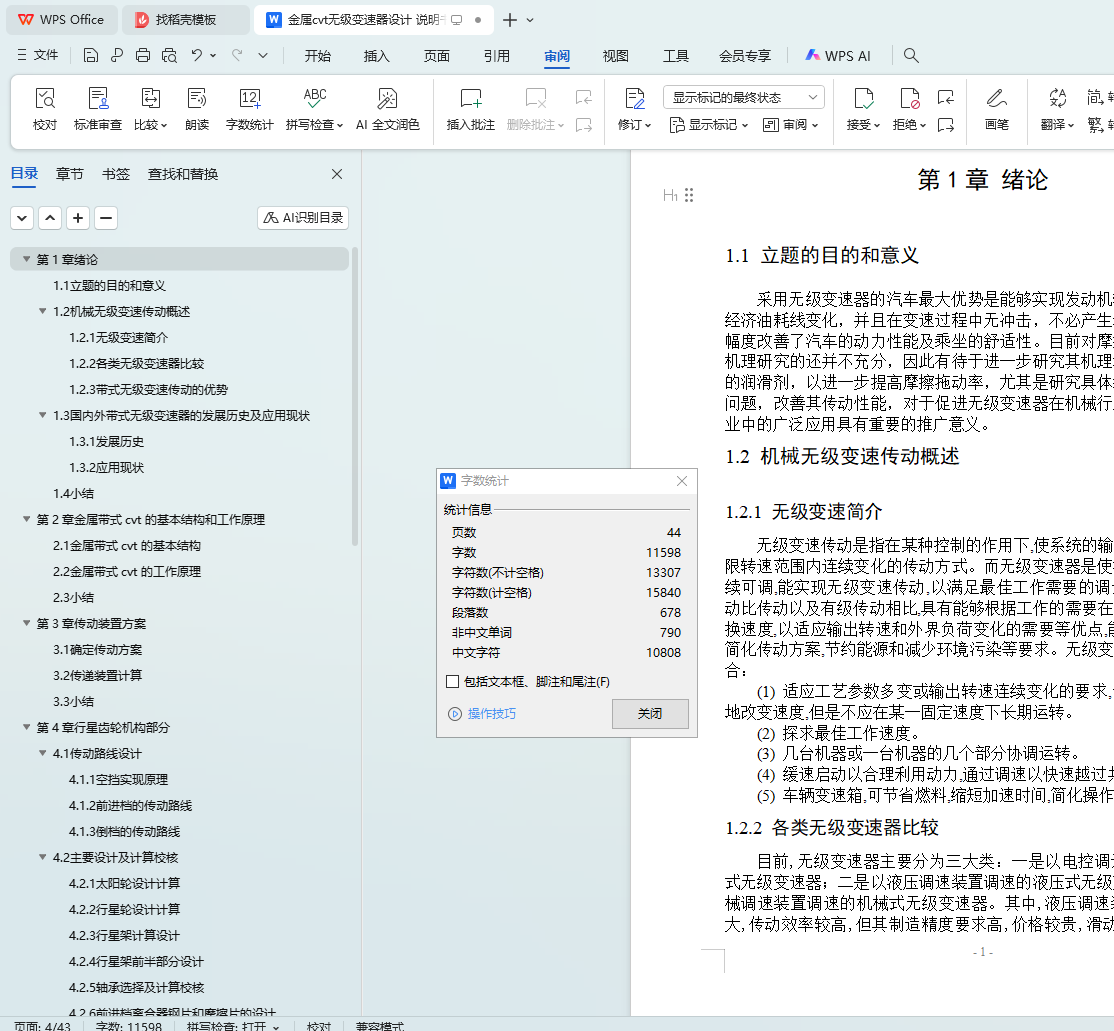1114x1031 pixels.
Task: Click the previous change arrow icon
Action: [946, 97]
